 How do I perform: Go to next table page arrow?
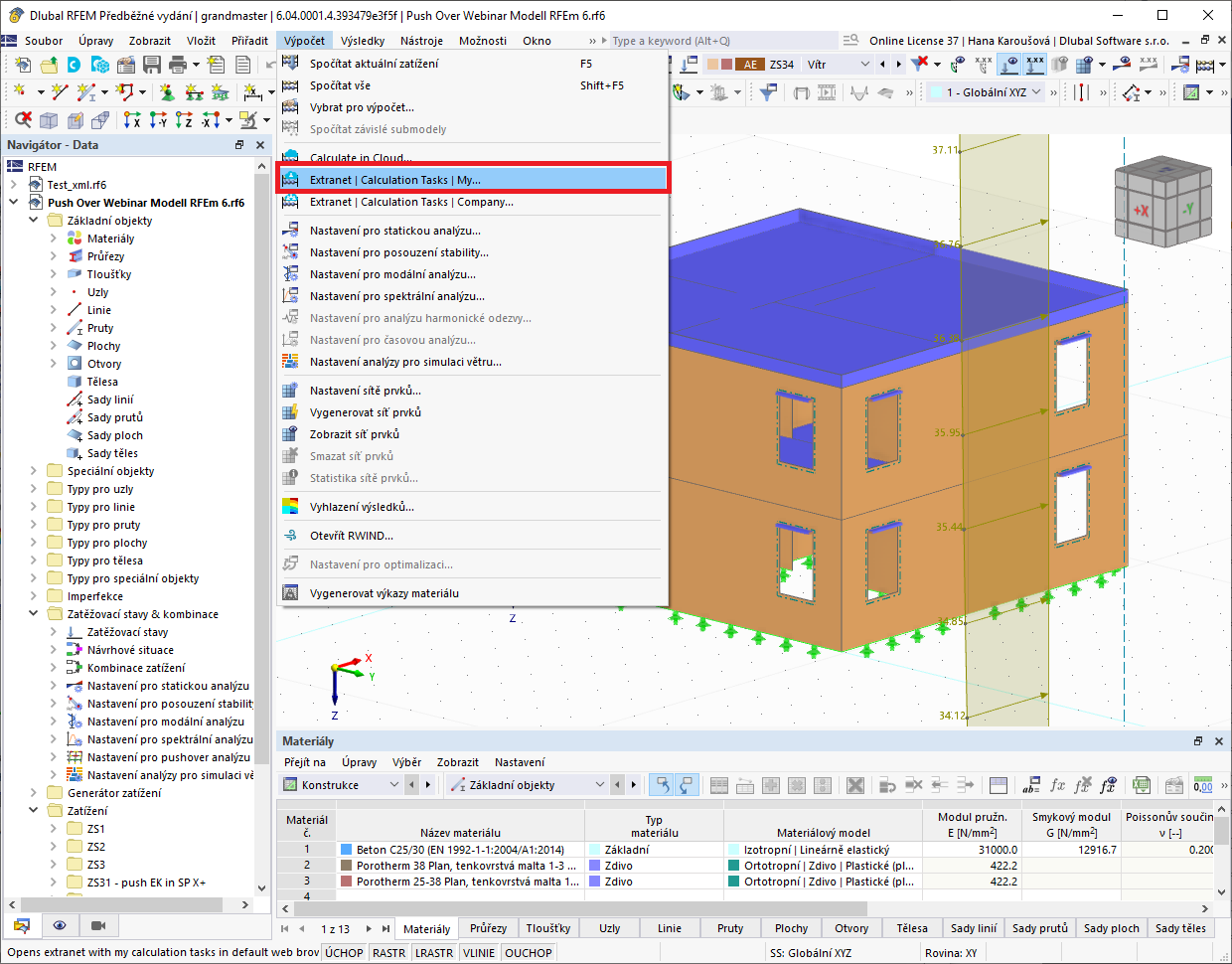369,928
